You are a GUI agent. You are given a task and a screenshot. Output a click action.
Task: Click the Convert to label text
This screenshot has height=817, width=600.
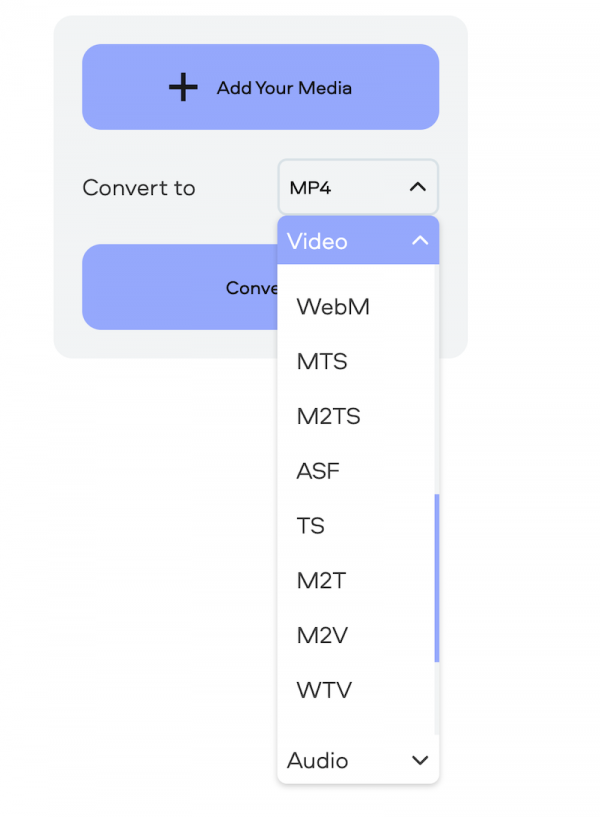coord(139,188)
